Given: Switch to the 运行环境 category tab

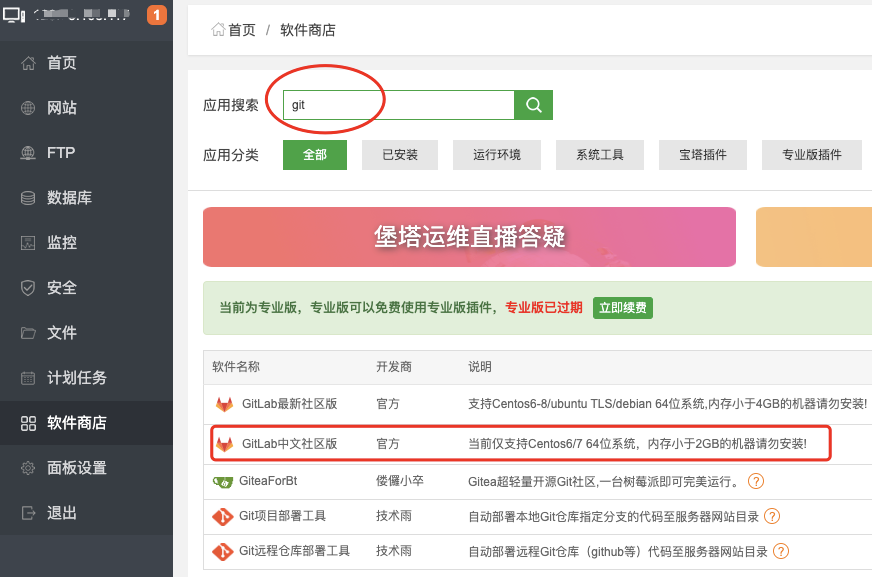Looking at the screenshot, I should (497, 155).
